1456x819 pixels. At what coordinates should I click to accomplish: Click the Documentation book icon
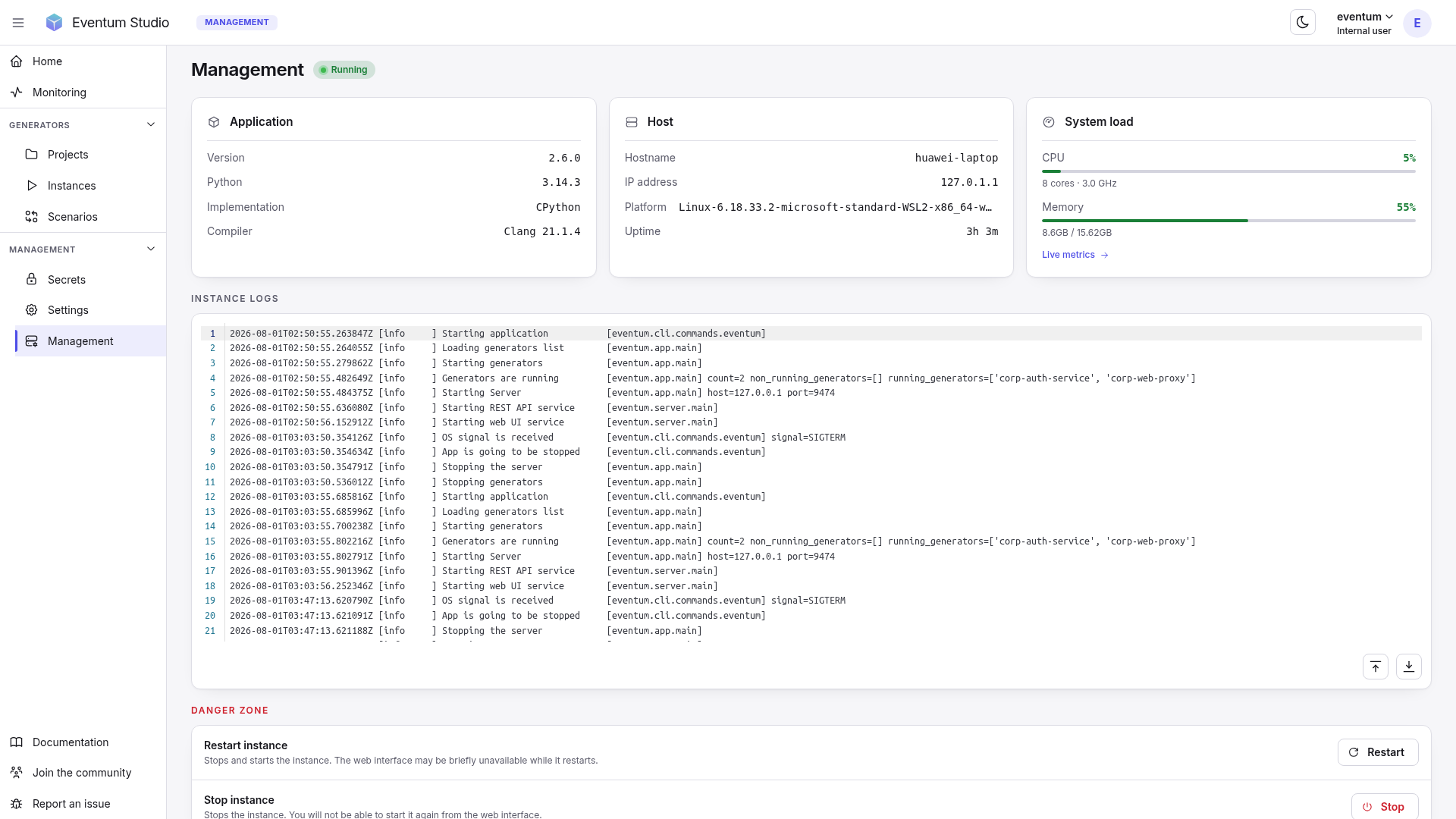pyautogui.click(x=17, y=742)
